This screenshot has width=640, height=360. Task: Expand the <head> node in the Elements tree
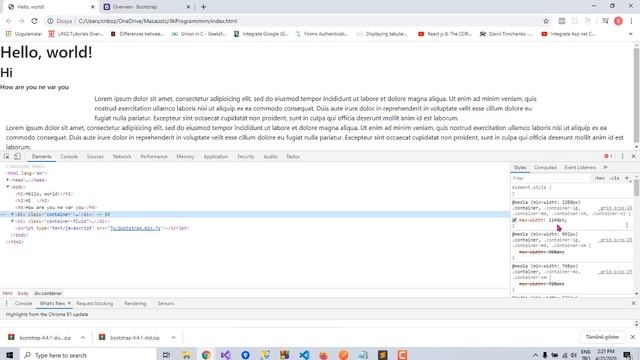pos(7,180)
